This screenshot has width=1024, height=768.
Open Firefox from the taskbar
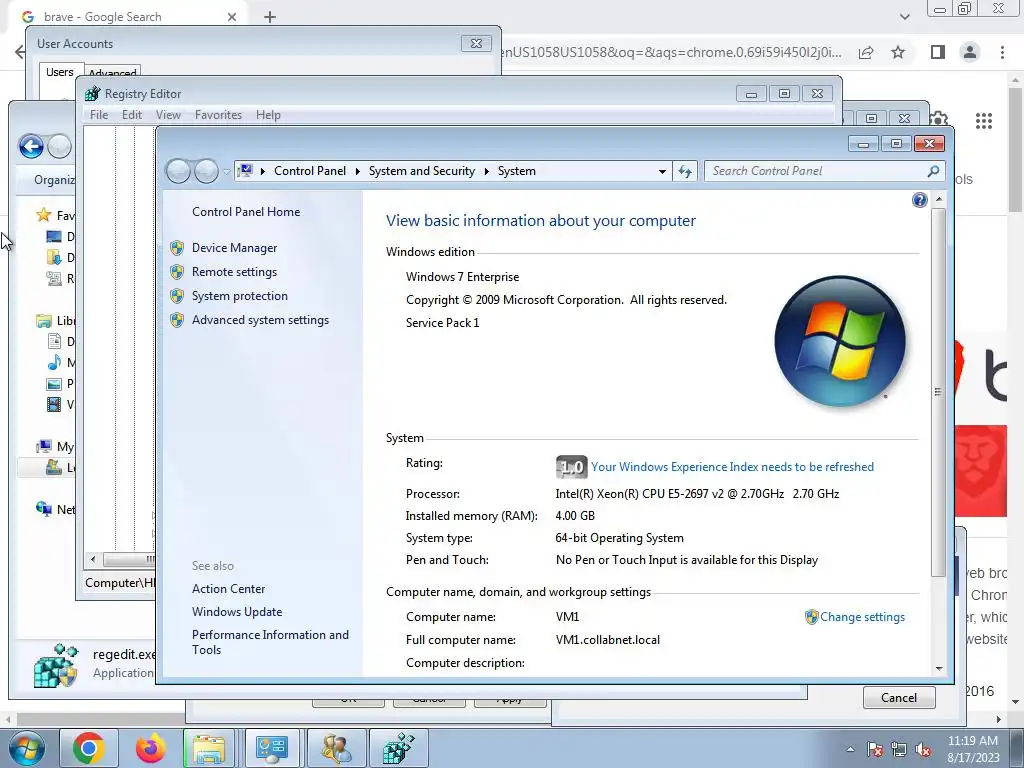pos(150,748)
